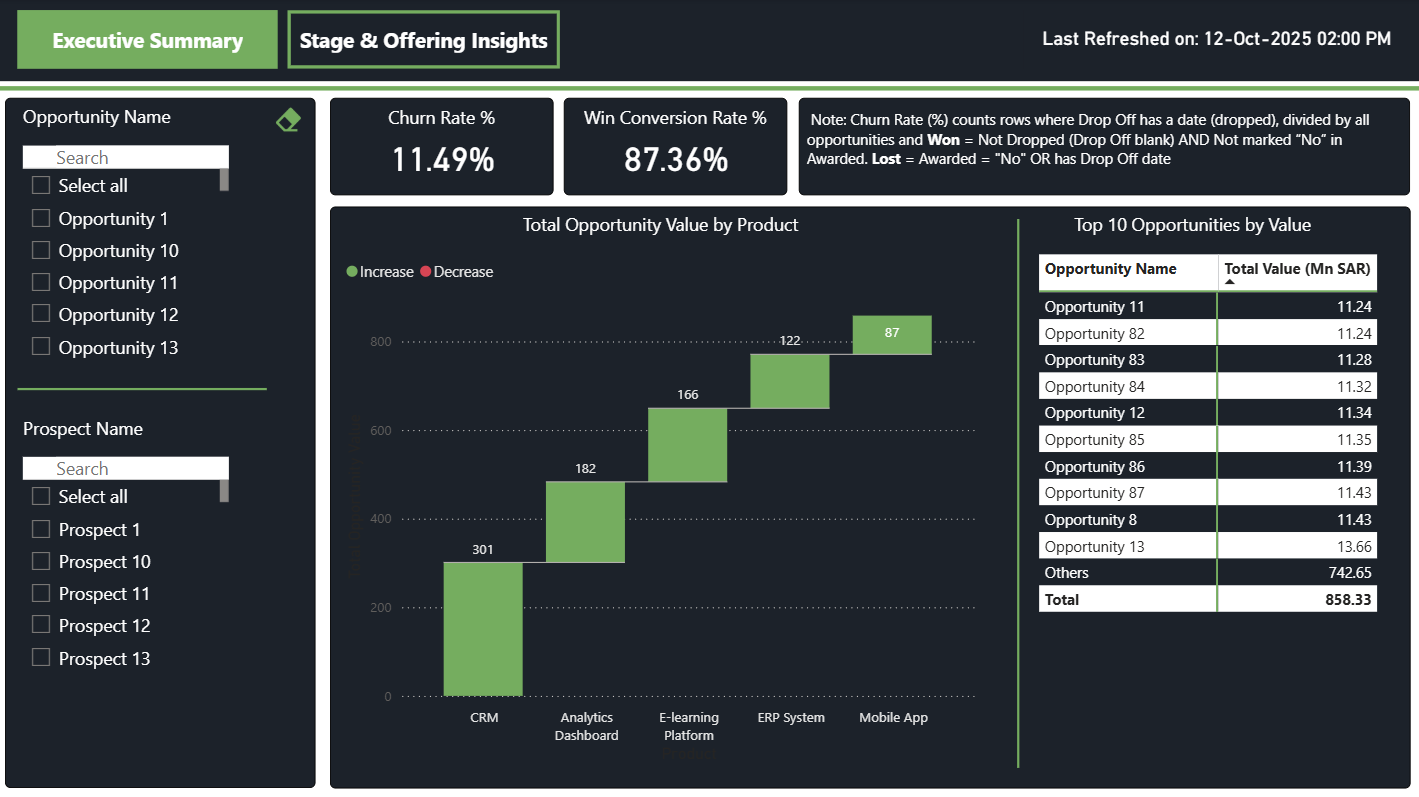The image size is (1419, 797).
Task: Switch to the Stage & Offering Insights tab
Action: [x=423, y=39]
